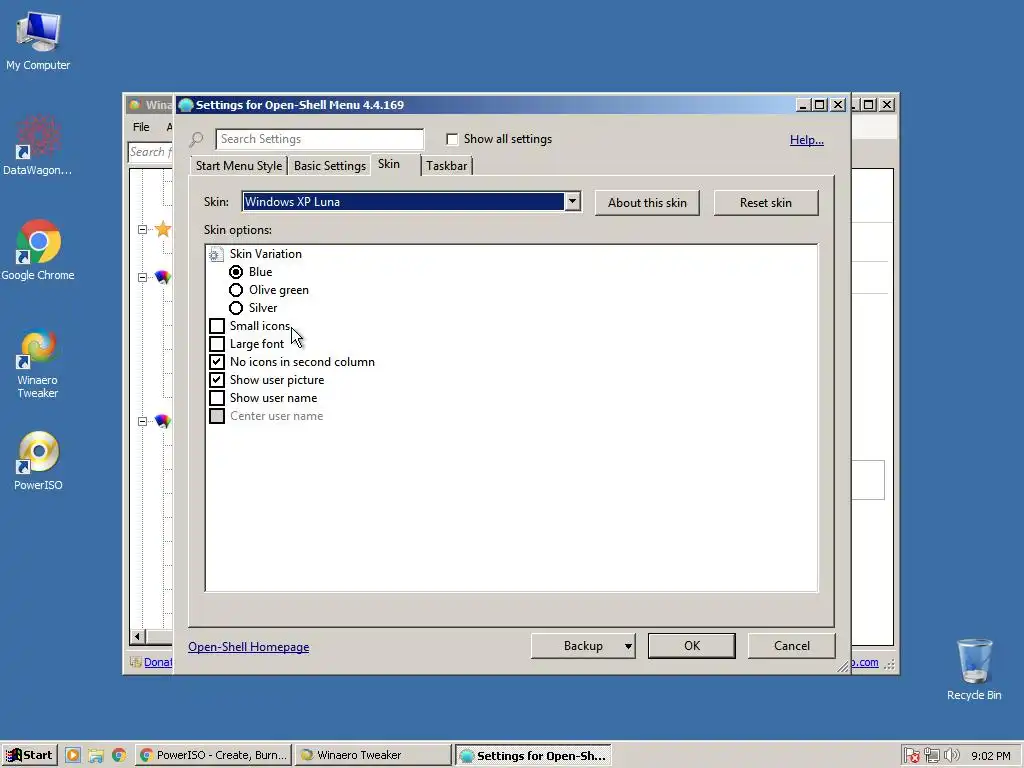
Task: Launch Chrome from the quick launch bar
Action: [x=119, y=755]
